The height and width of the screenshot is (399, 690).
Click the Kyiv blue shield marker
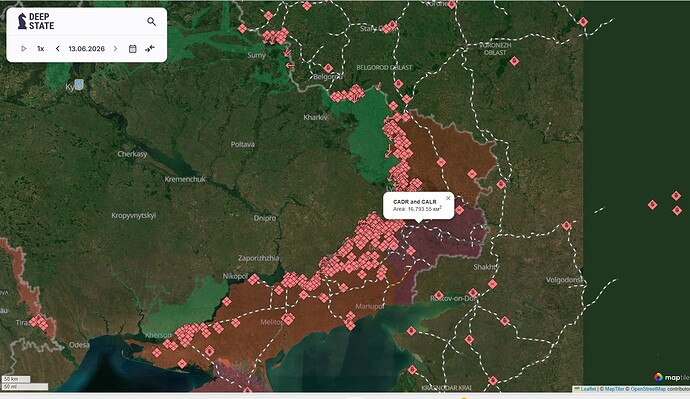pyautogui.click(x=79, y=84)
